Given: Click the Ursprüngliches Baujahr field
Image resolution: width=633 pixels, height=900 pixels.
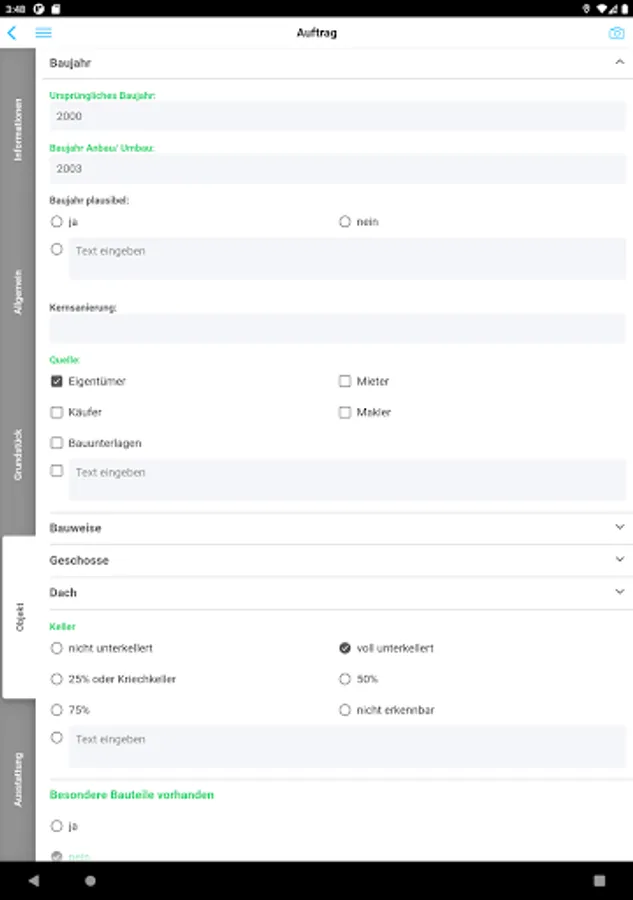Looking at the screenshot, I should (337, 116).
